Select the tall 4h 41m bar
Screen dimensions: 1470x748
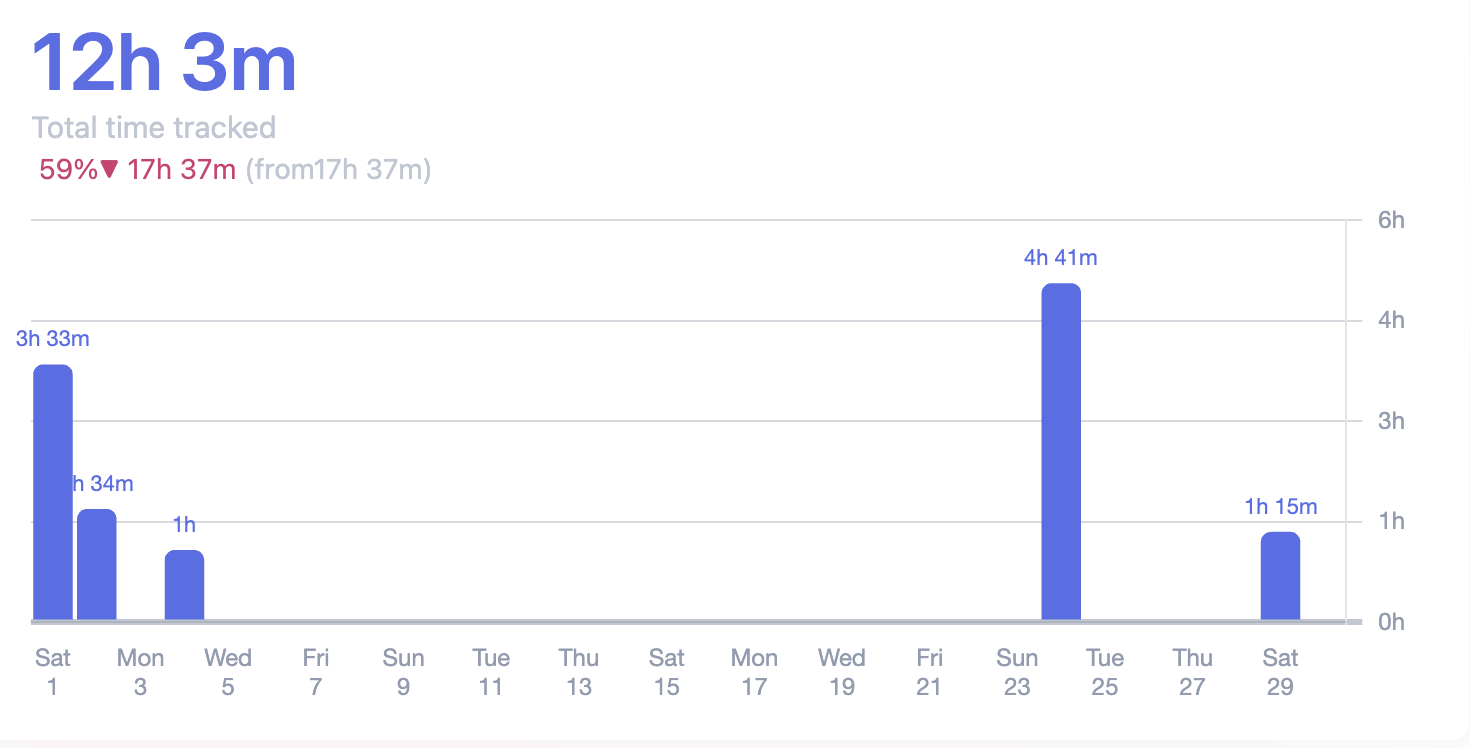[1061, 452]
